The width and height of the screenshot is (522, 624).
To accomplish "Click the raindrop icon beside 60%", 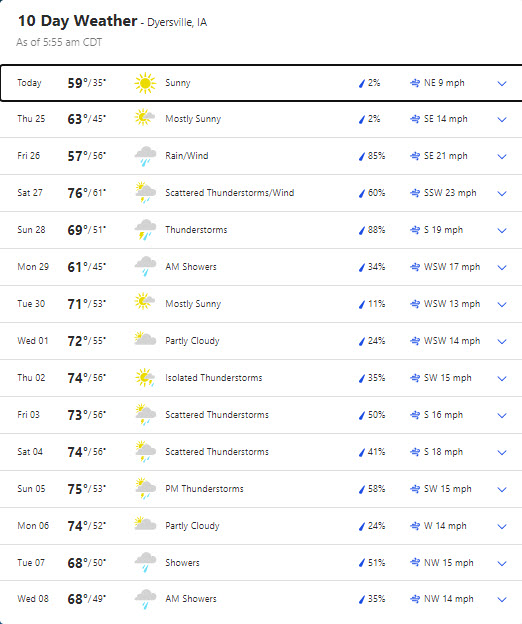I will pyautogui.click(x=362, y=193).
